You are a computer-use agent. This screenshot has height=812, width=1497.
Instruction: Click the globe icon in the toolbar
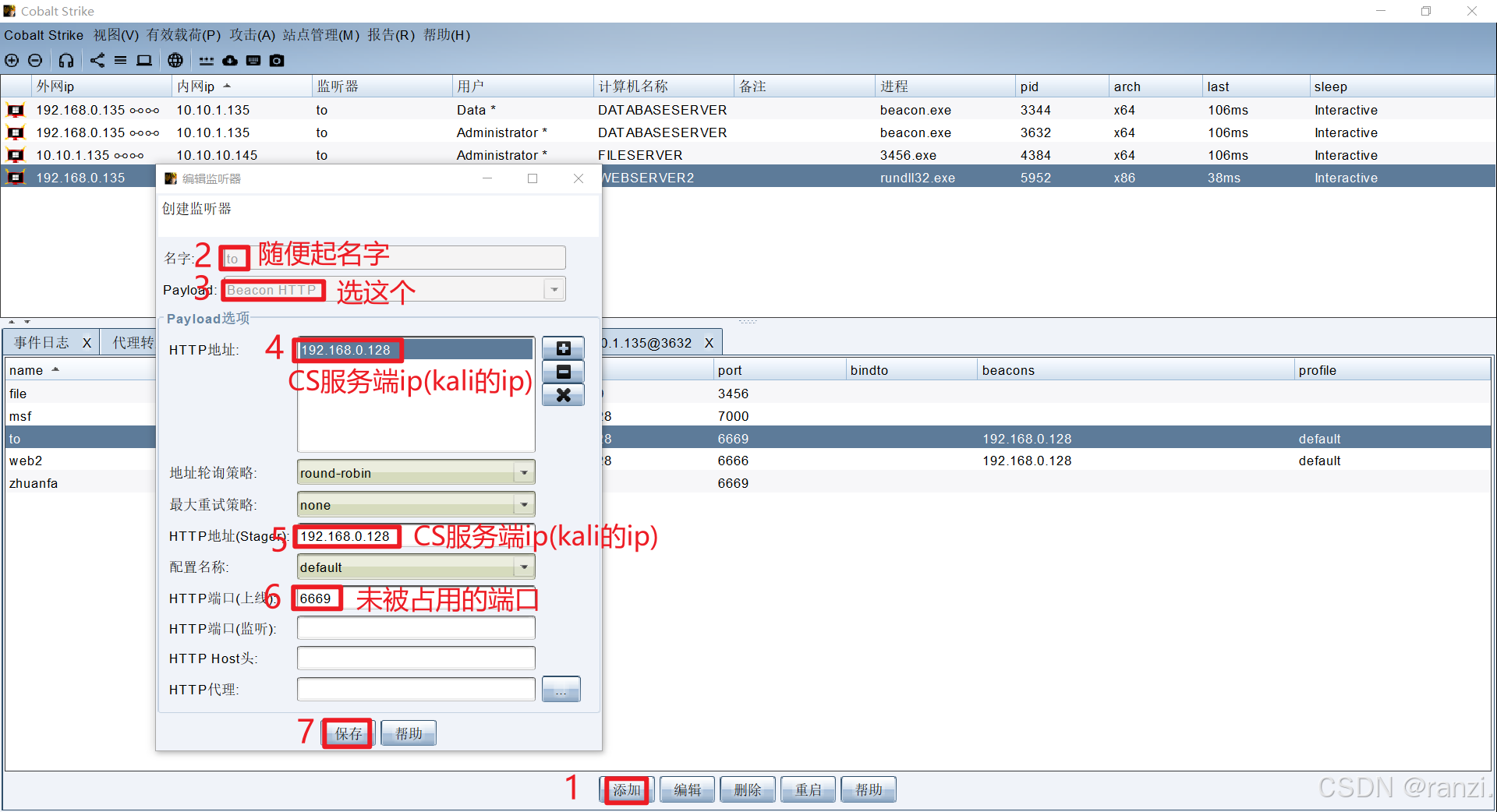175,60
